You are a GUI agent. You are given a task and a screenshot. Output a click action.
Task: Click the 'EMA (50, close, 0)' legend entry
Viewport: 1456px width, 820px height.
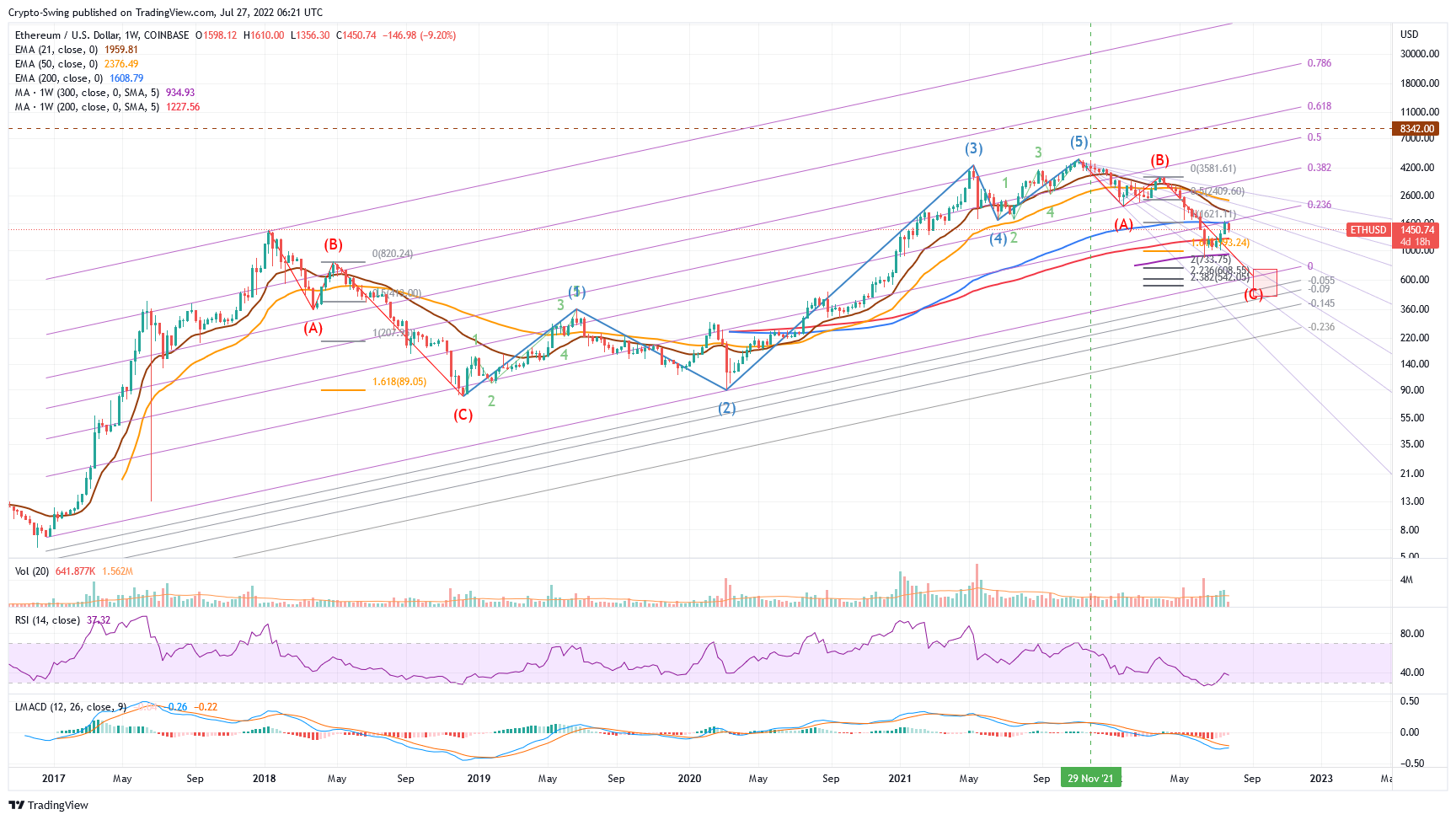[x=56, y=64]
